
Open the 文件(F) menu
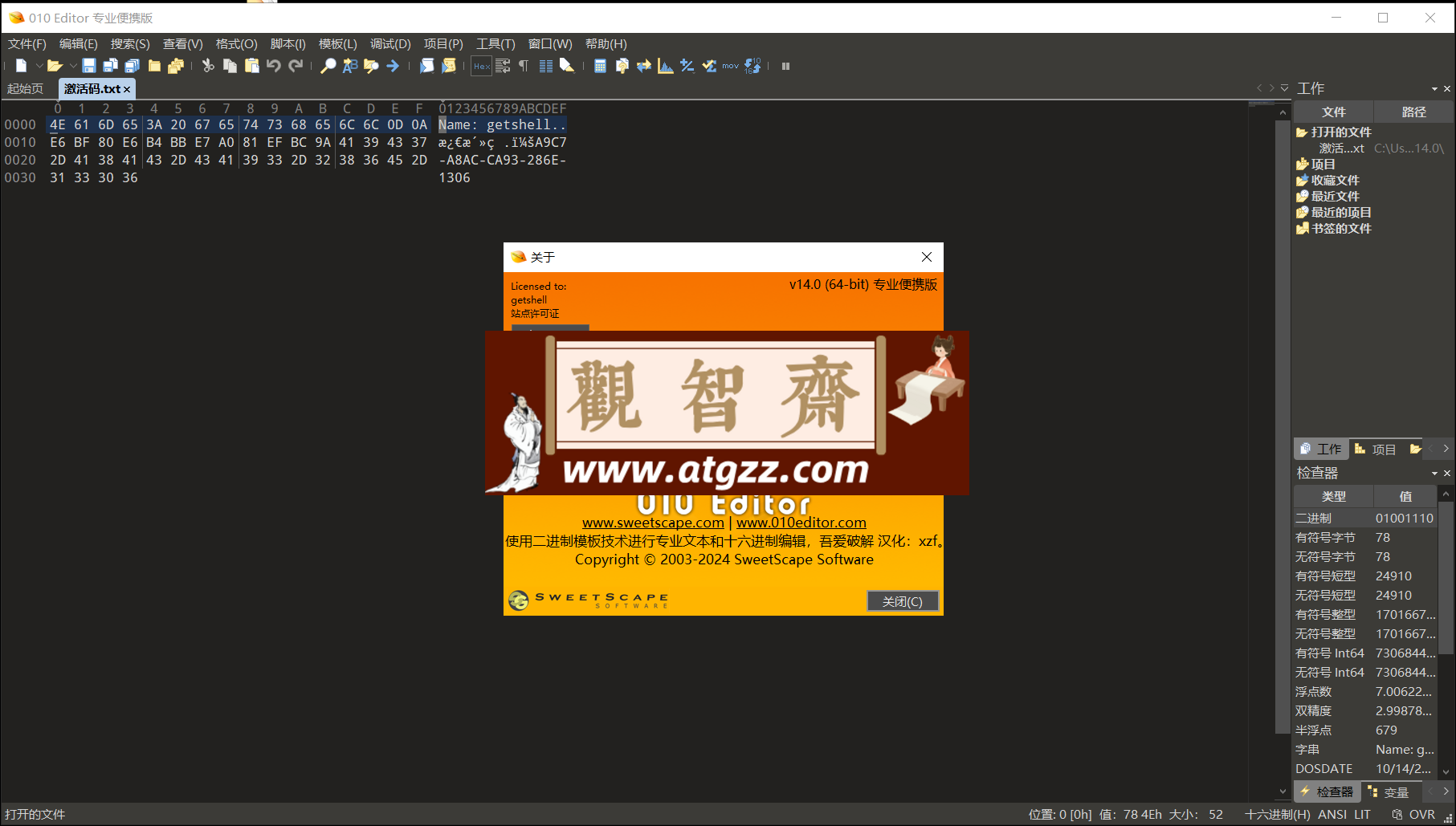[27, 43]
